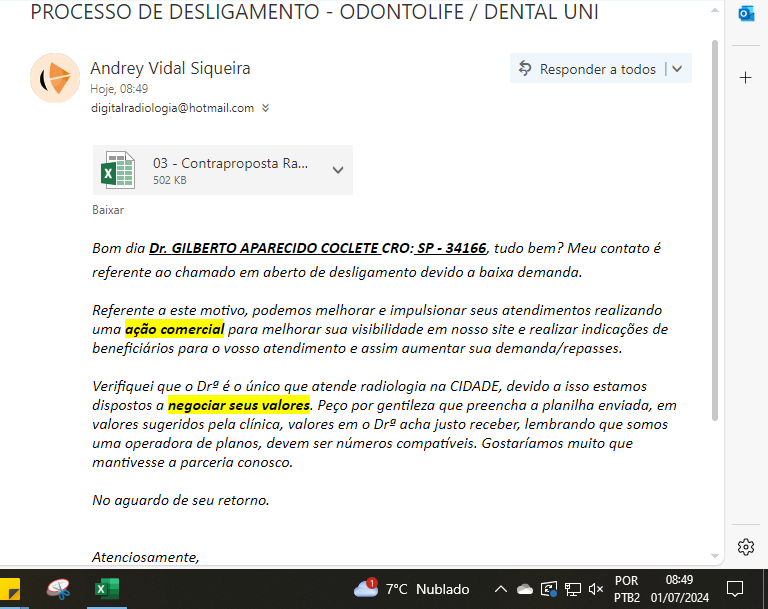Image resolution: width=768 pixels, height=609 pixels.
Task: Open Excel from the taskbar
Action: click(x=107, y=588)
